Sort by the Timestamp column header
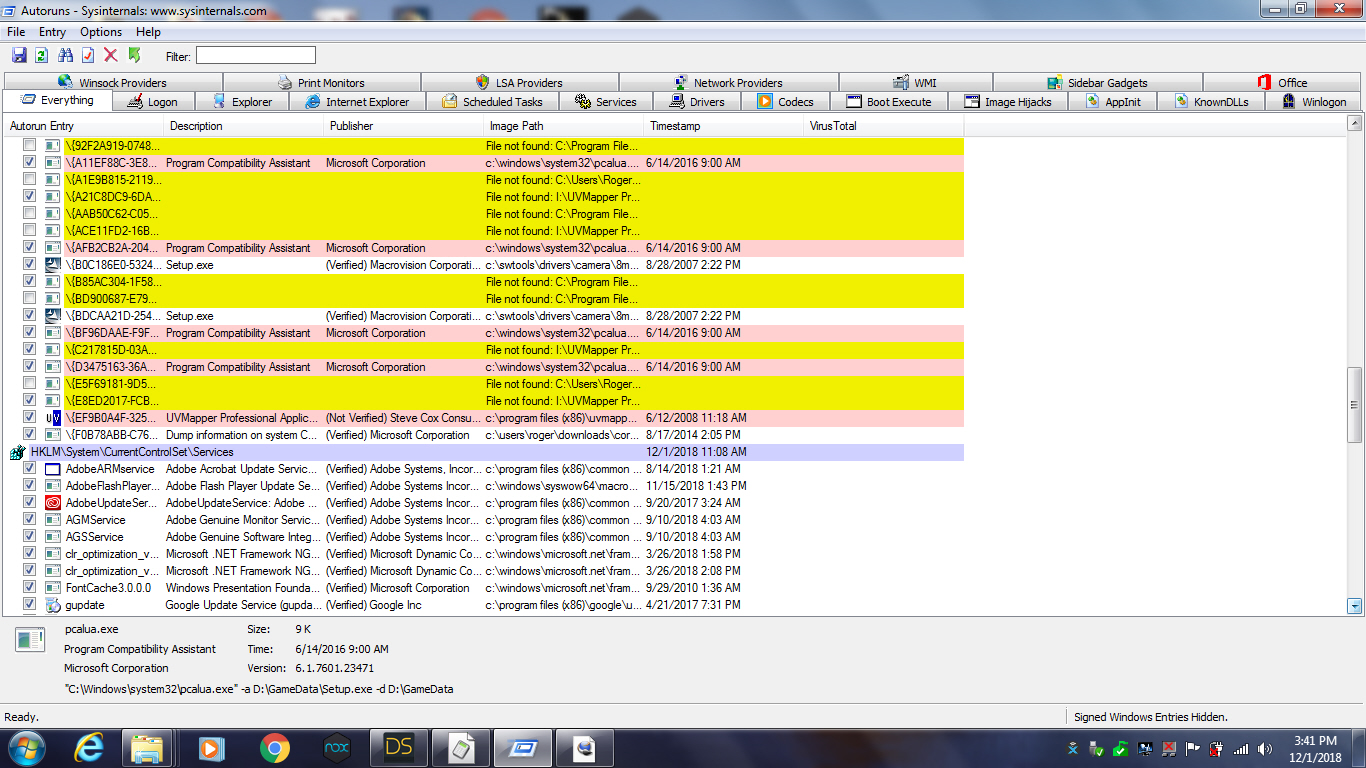1366x768 pixels. 724,126
